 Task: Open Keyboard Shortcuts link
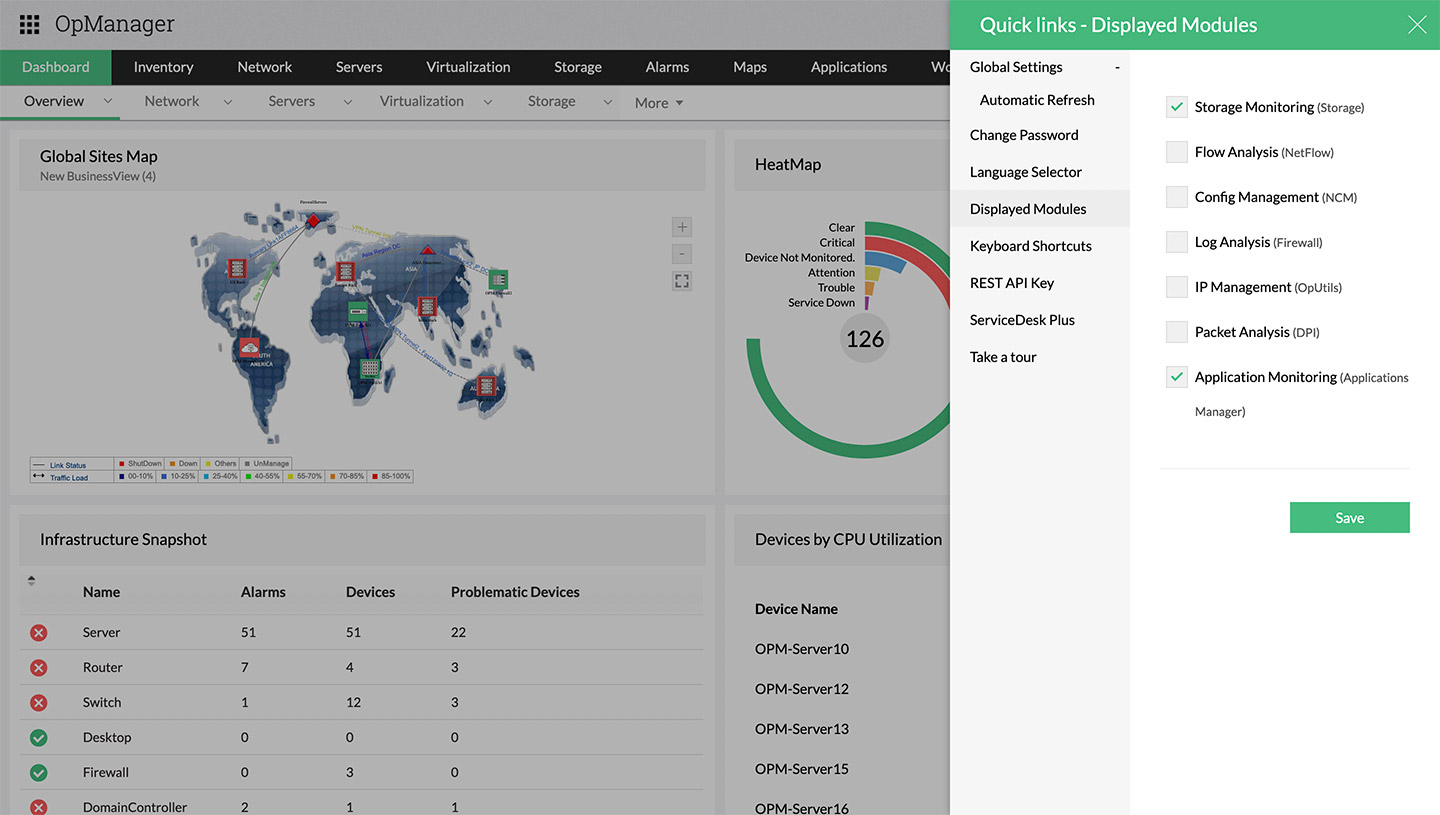click(x=1031, y=246)
